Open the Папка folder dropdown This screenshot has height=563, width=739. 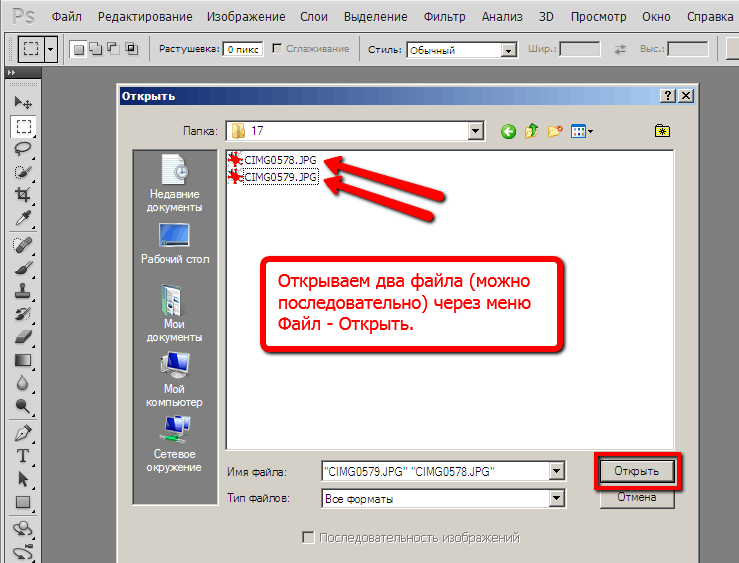pyautogui.click(x=476, y=131)
